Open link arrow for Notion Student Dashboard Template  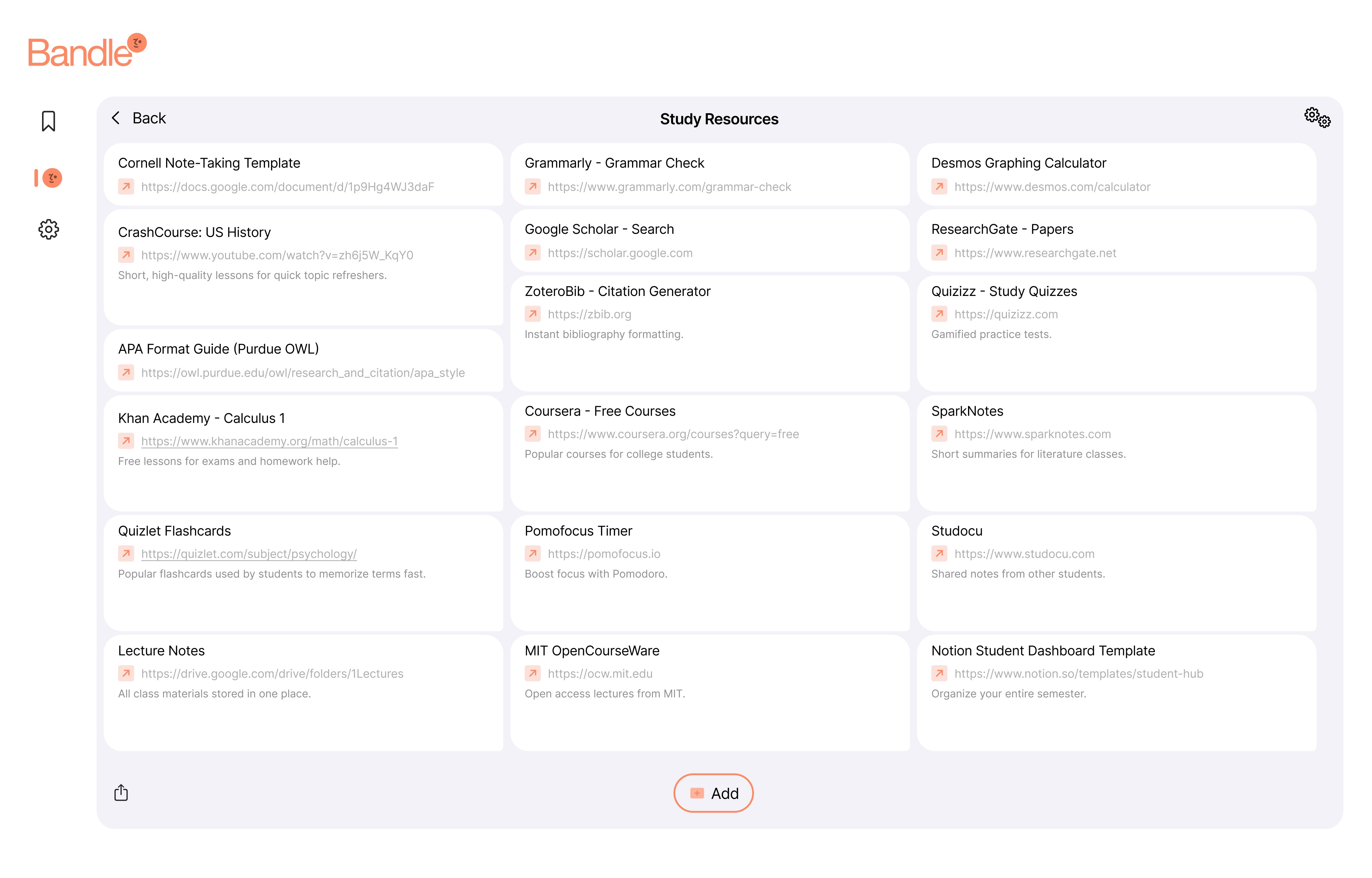pos(939,673)
